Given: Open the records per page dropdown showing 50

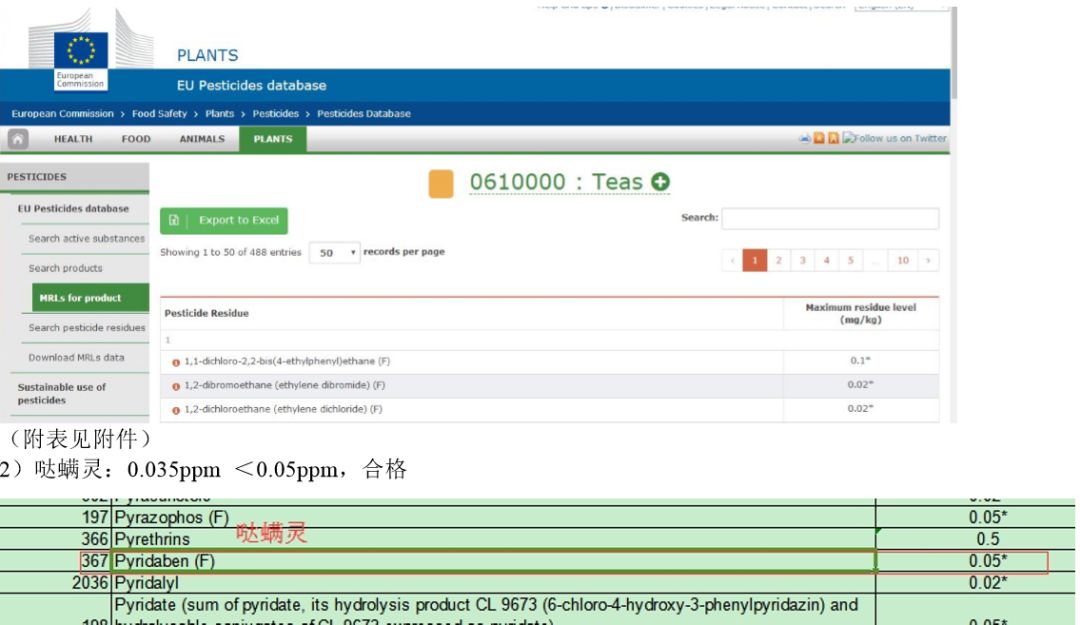Looking at the screenshot, I should 335,253.
